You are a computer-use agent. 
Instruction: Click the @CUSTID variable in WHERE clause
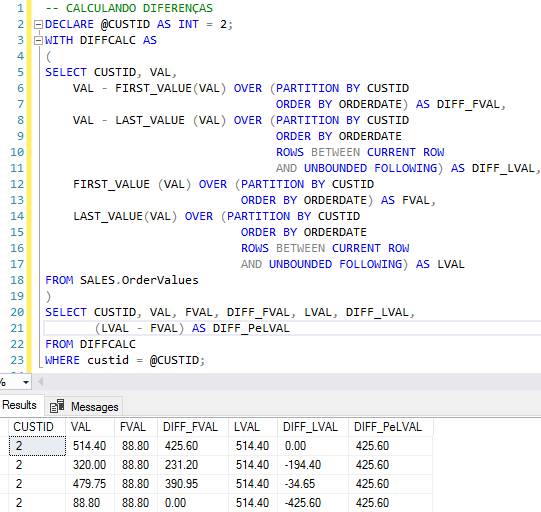click(174, 360)
